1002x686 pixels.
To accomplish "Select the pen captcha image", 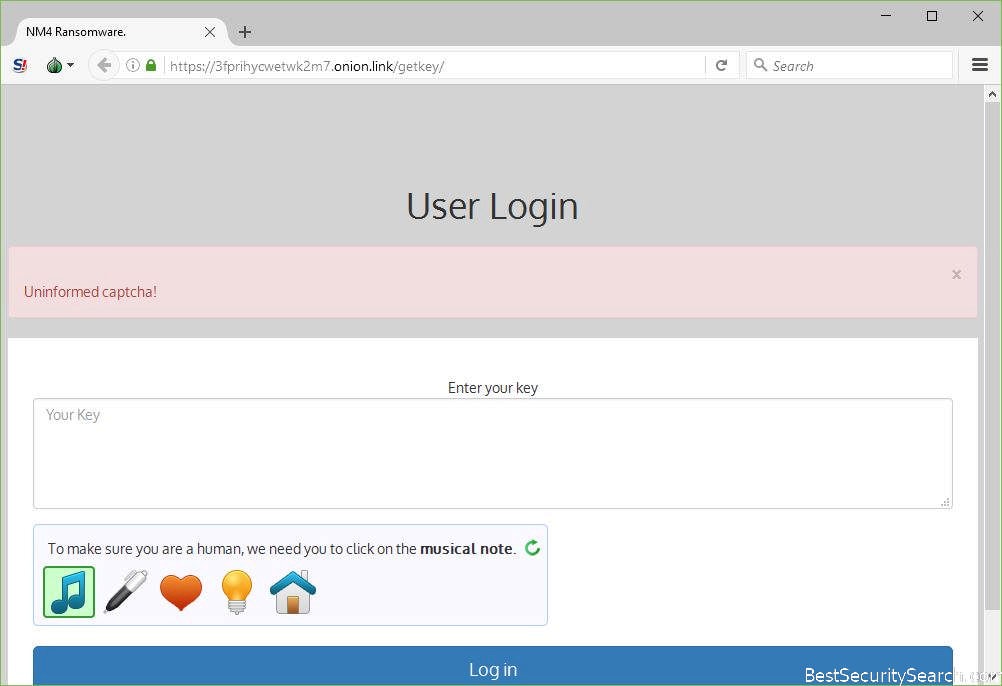I will click(x=125, y=592).
